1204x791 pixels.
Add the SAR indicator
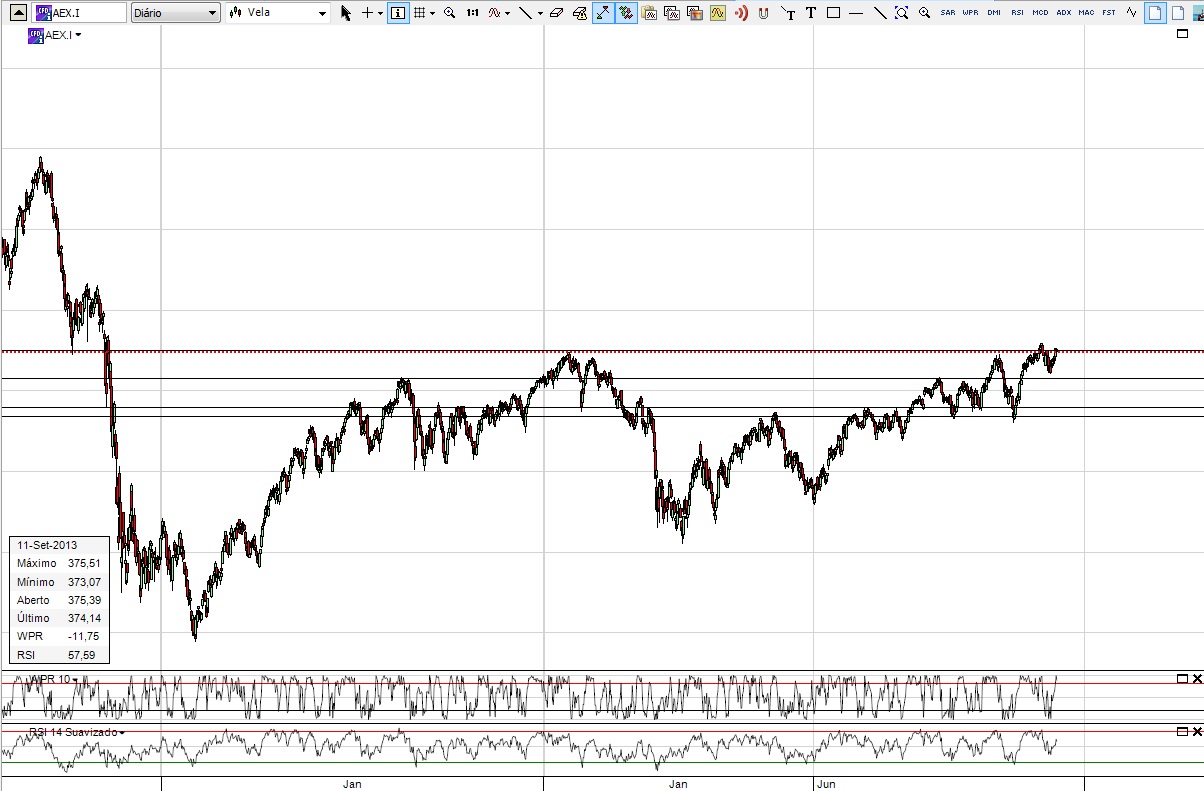[x=948, y=13]
